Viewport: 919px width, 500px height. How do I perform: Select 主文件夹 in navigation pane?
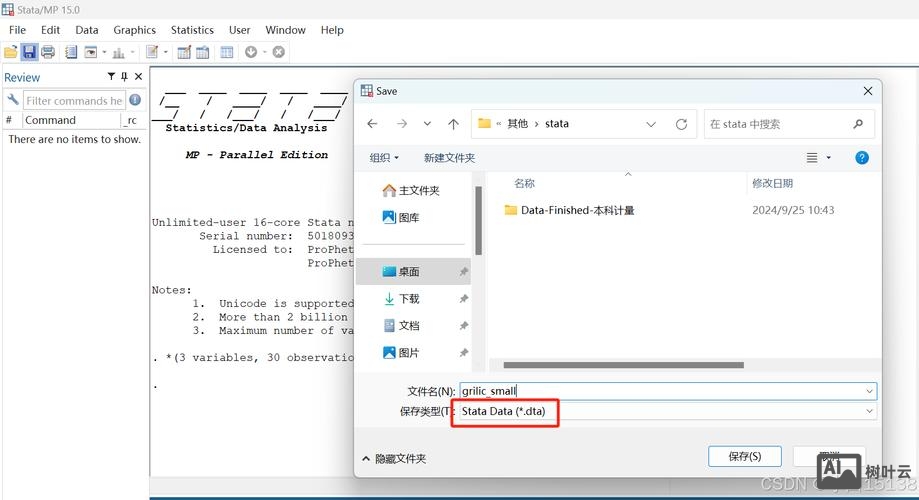pos(411,191)
